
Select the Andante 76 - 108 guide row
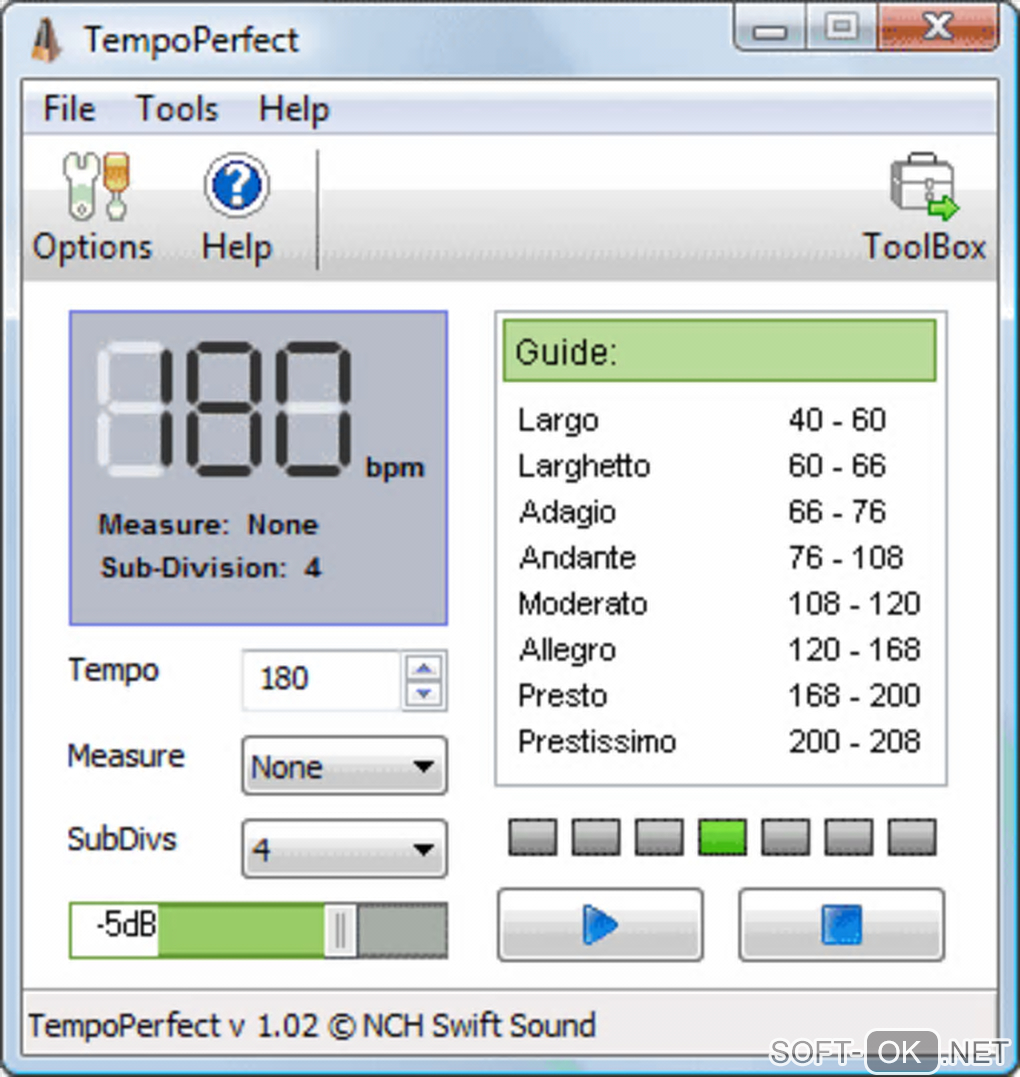[720, 558]
